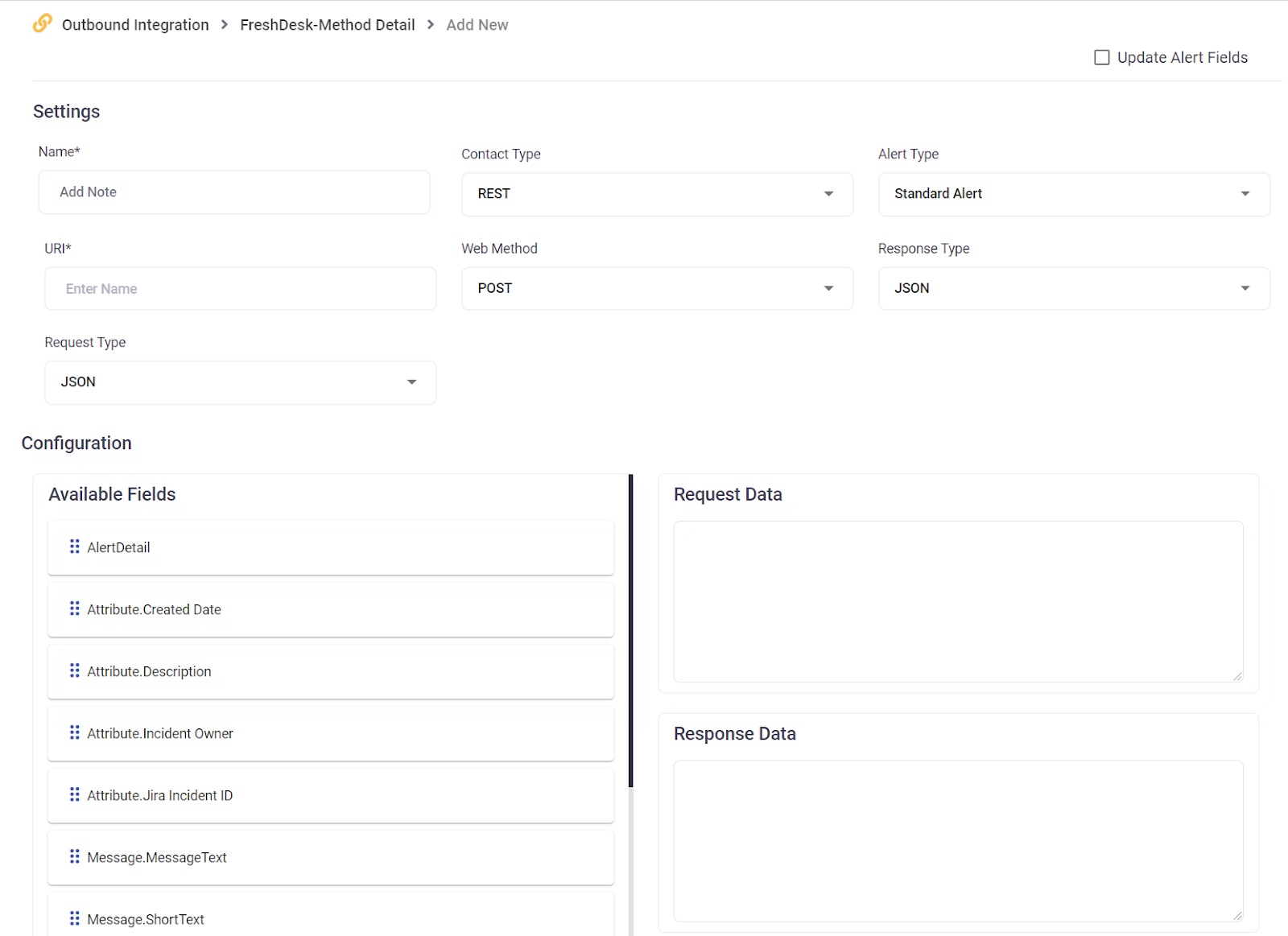Image resolution: width=1288 pixels, height=936 pixels.
Task: Navigate to FreshDesk-Method Detail breadcrumb
Action: [x=327, y=25]
